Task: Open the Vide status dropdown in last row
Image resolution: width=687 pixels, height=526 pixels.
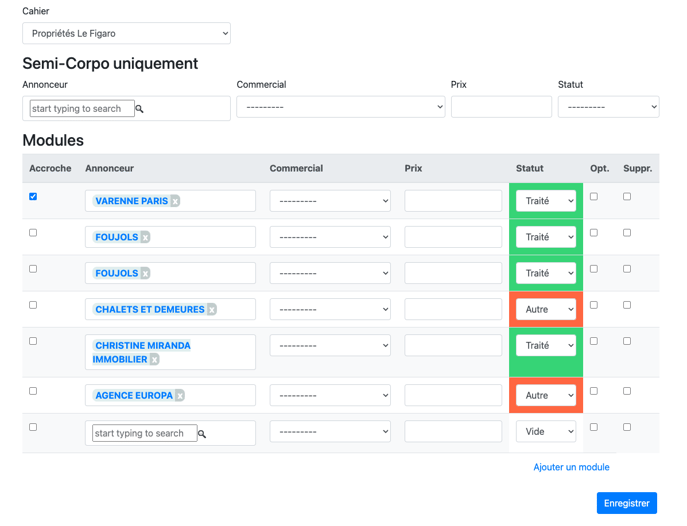Action: pyautogui.click(x=546, y=432)
